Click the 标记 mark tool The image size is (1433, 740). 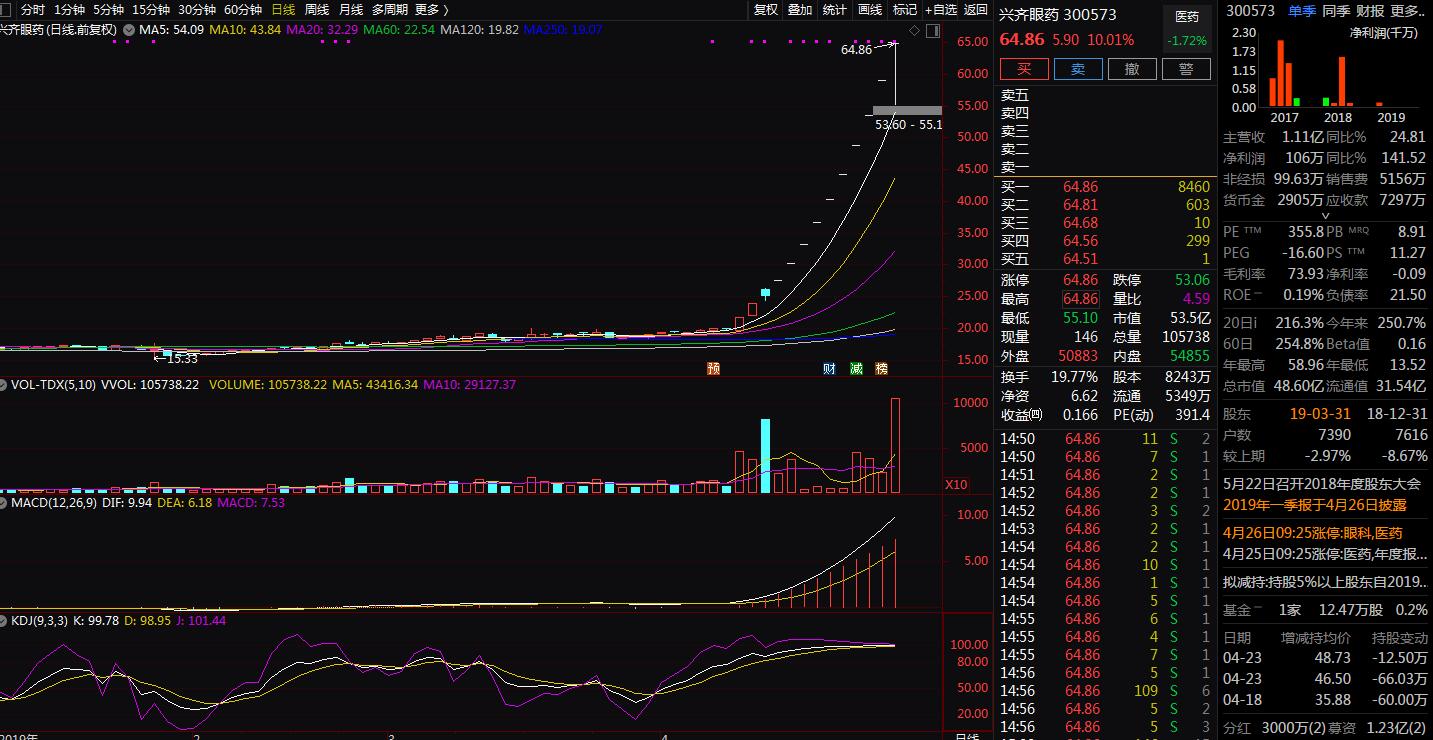[x=904, y=10]
